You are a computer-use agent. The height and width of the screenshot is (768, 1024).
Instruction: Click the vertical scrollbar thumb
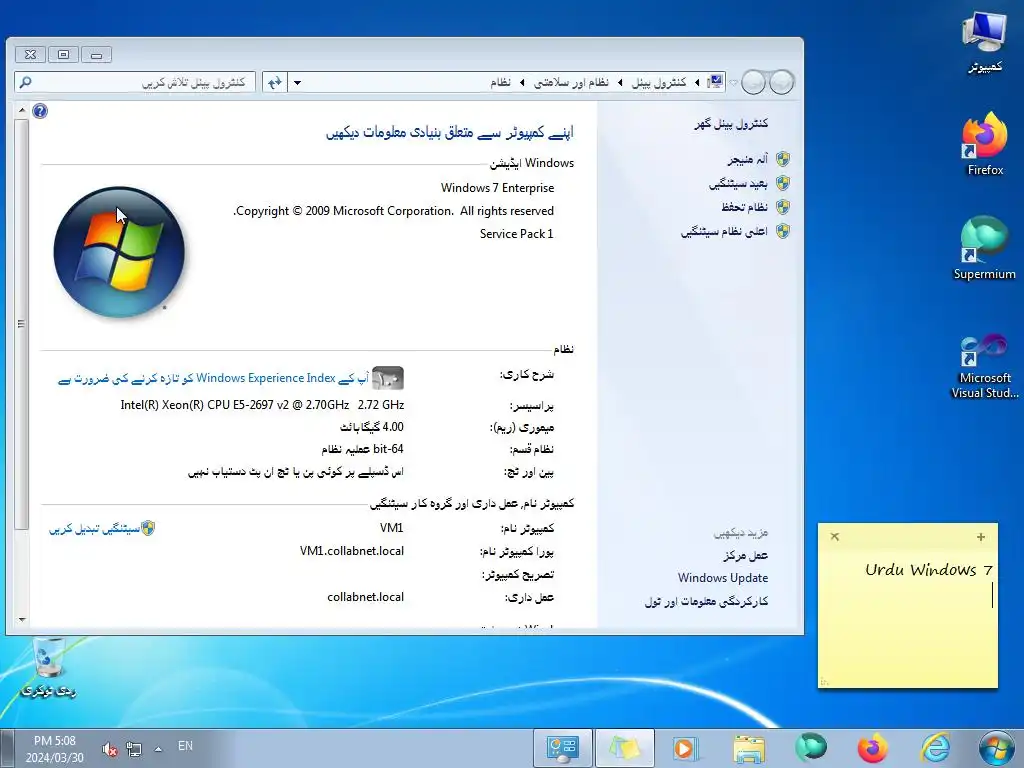point(22,324)
